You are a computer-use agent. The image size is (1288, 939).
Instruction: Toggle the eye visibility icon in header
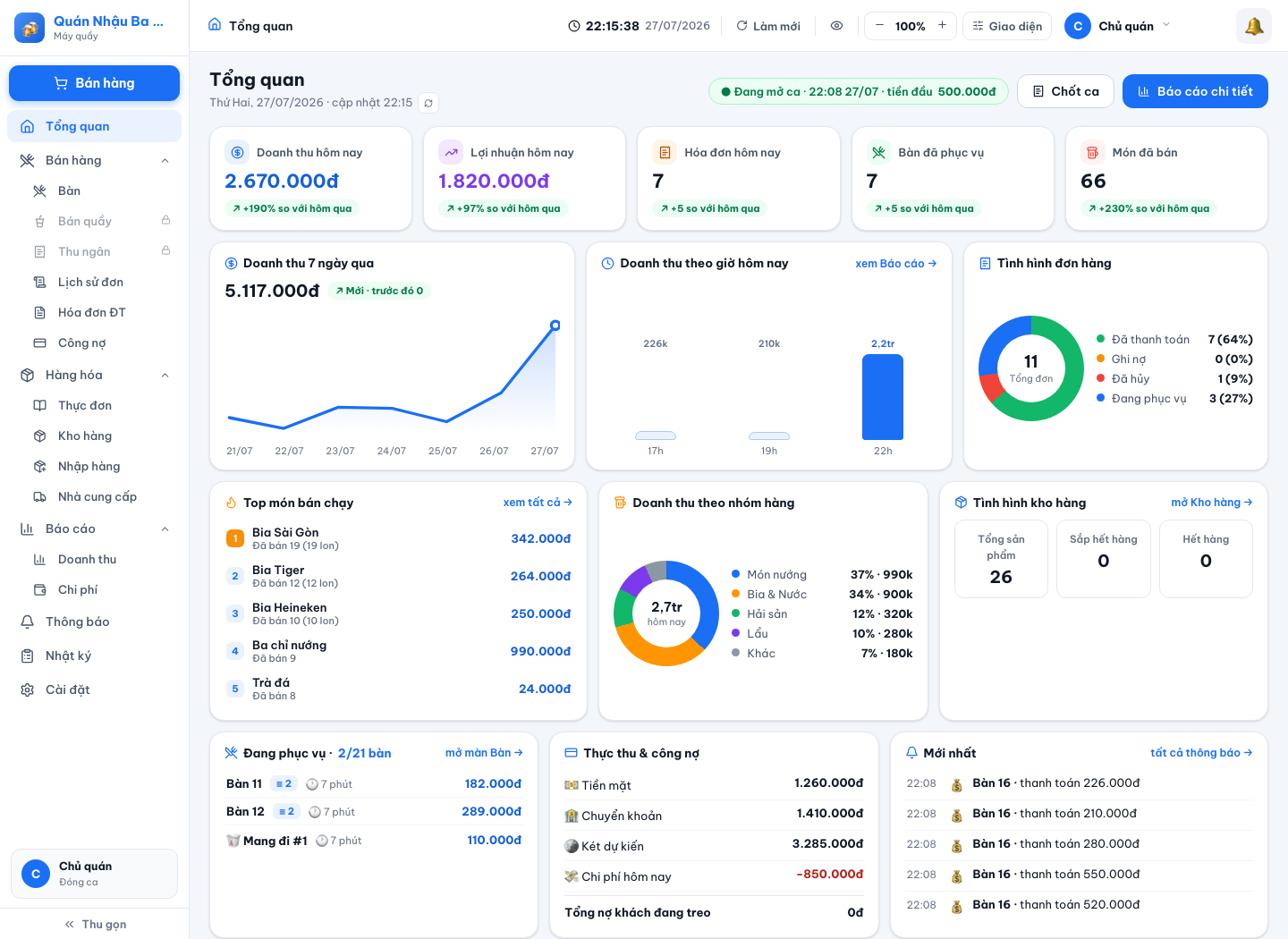(x=836, y=26)
